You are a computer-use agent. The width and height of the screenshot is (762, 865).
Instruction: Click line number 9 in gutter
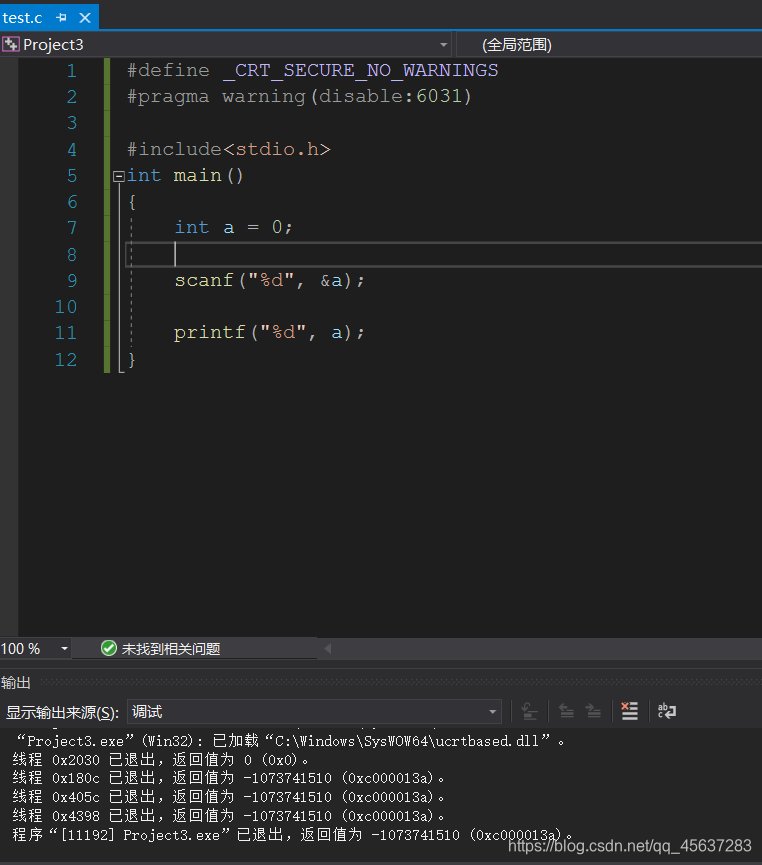(72, 281)
